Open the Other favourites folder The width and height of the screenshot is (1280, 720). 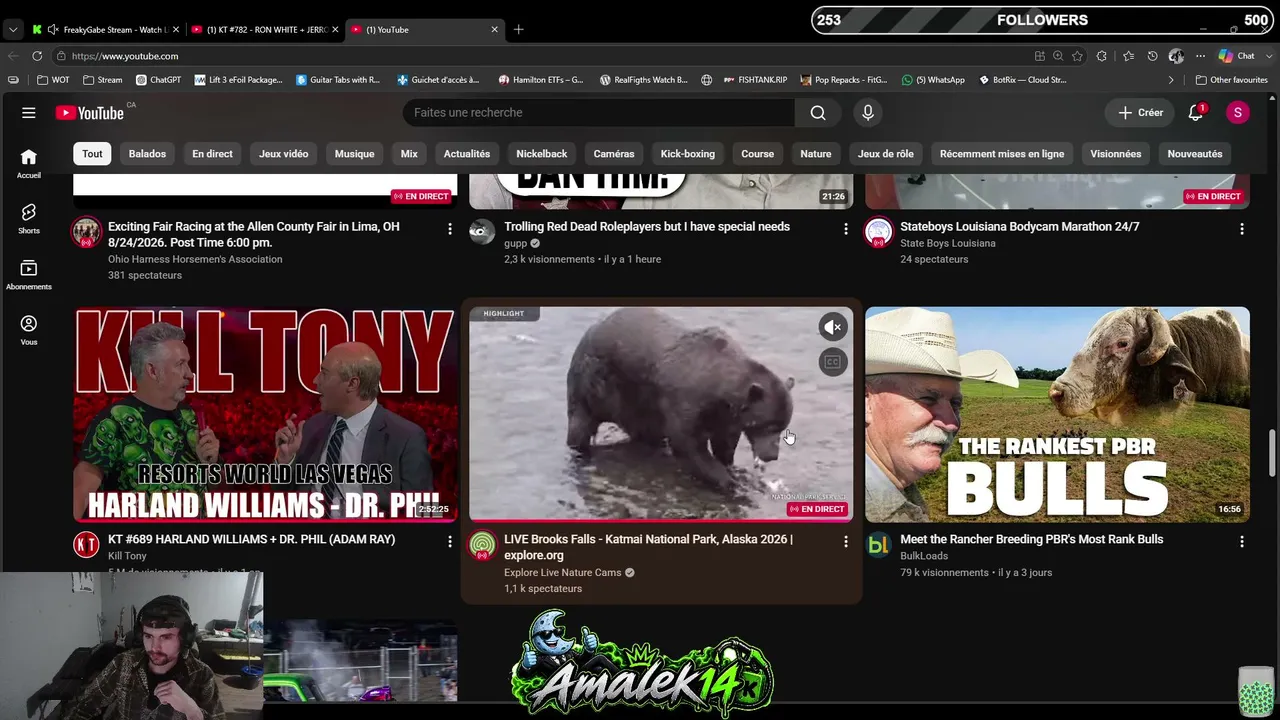pos(1232,80)
